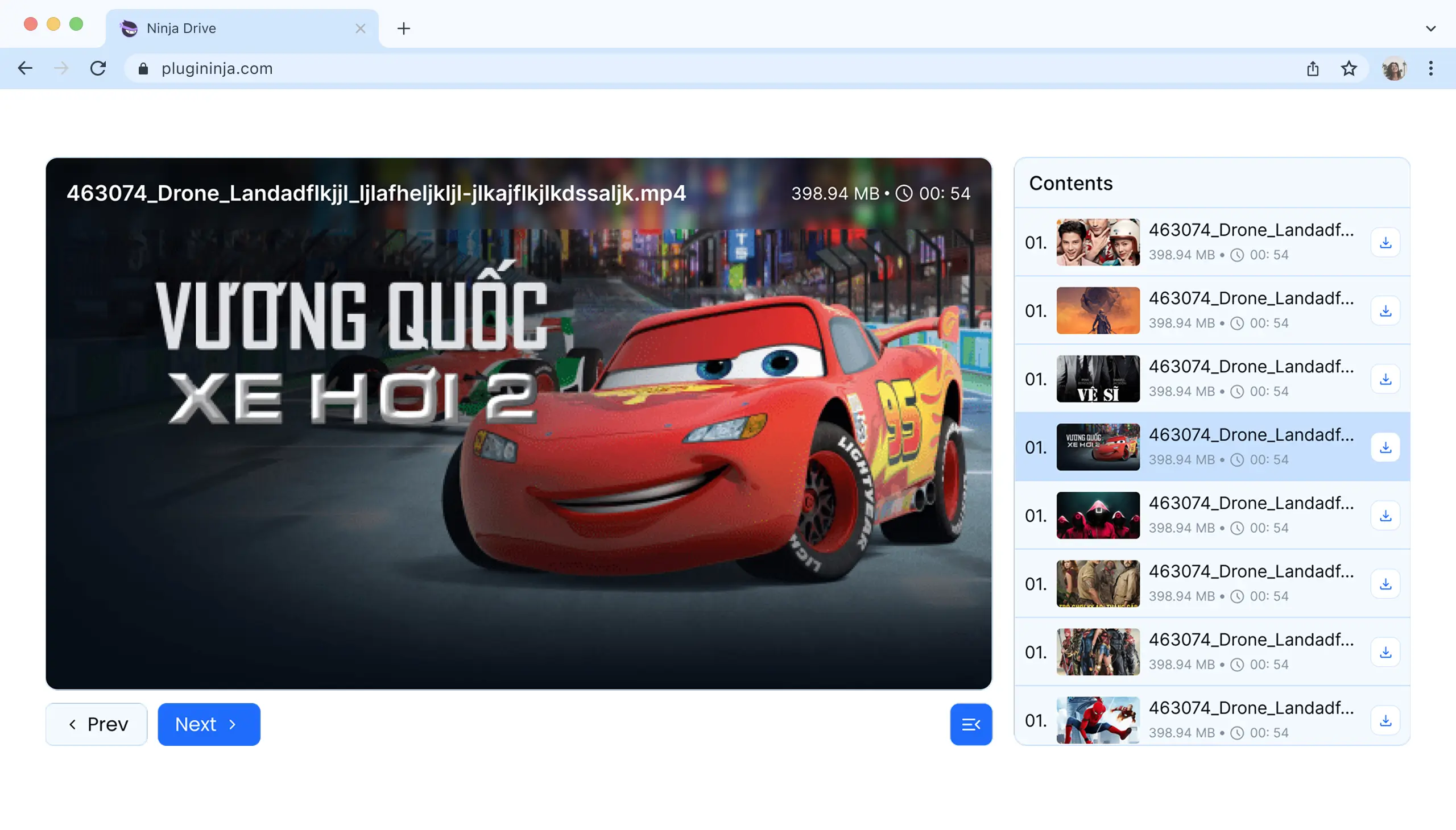Click the Ninja Drive favicon in the tab
Viewport: 1456px width, 830px height.
point(130,28)
